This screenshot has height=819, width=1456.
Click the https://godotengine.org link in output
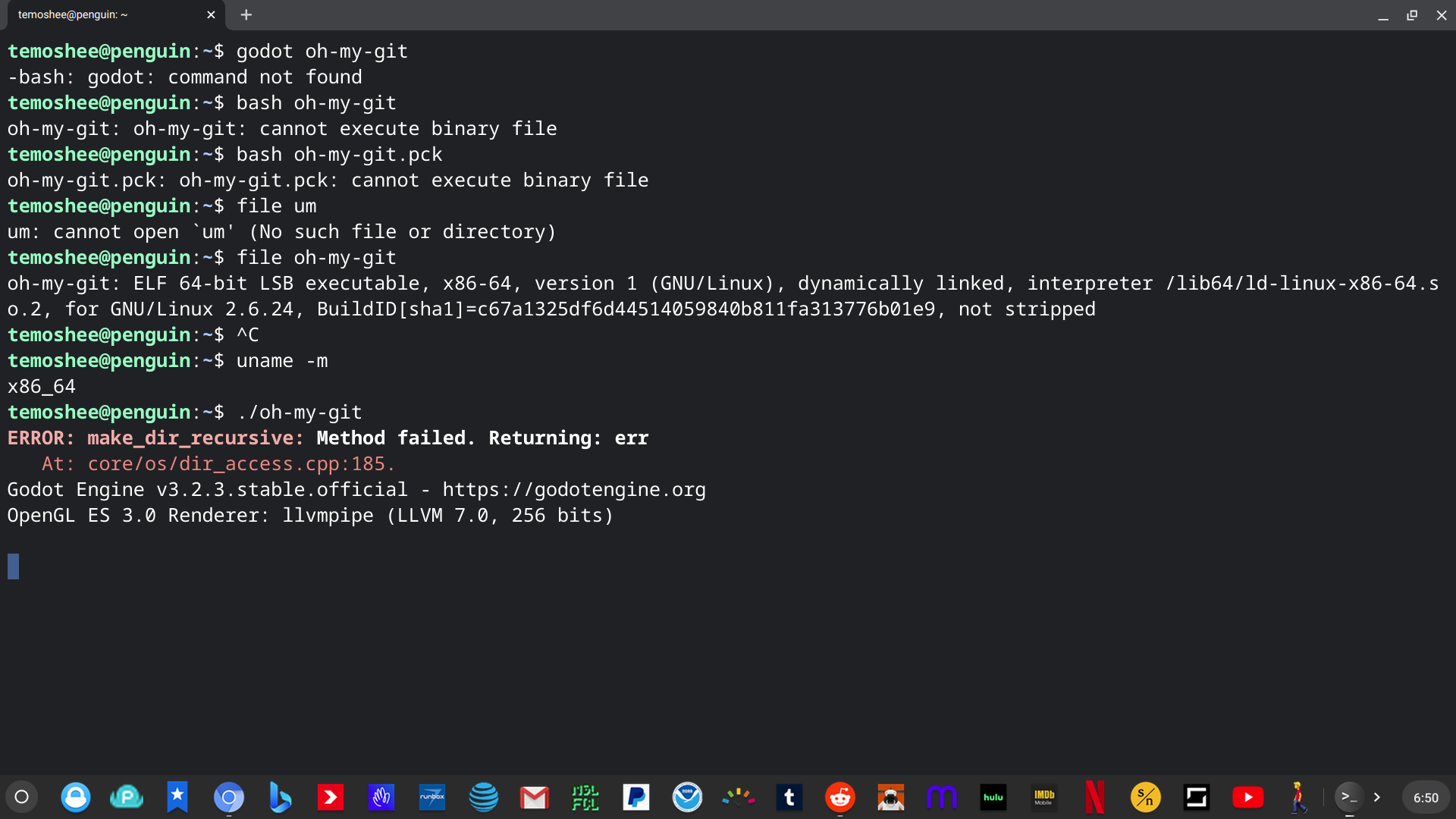coord(574,490)
